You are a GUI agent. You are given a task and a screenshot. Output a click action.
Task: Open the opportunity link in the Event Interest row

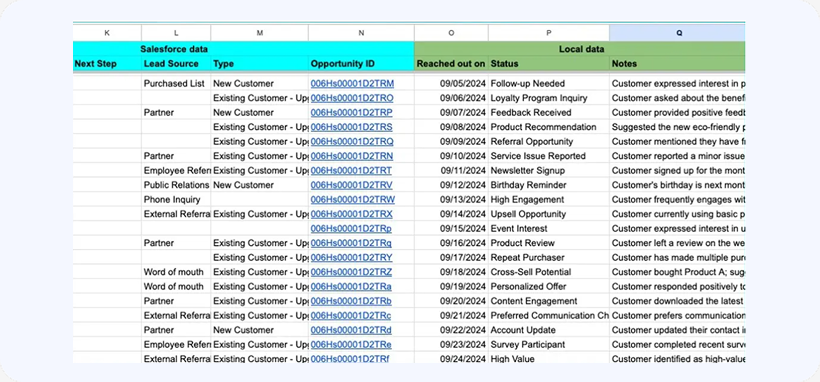coord(351,228)
